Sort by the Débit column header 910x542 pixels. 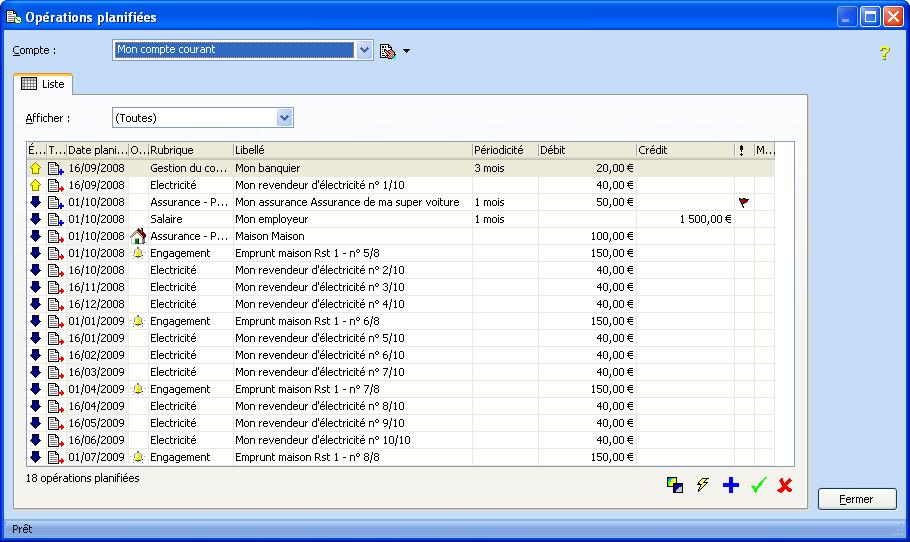(585, 150)
